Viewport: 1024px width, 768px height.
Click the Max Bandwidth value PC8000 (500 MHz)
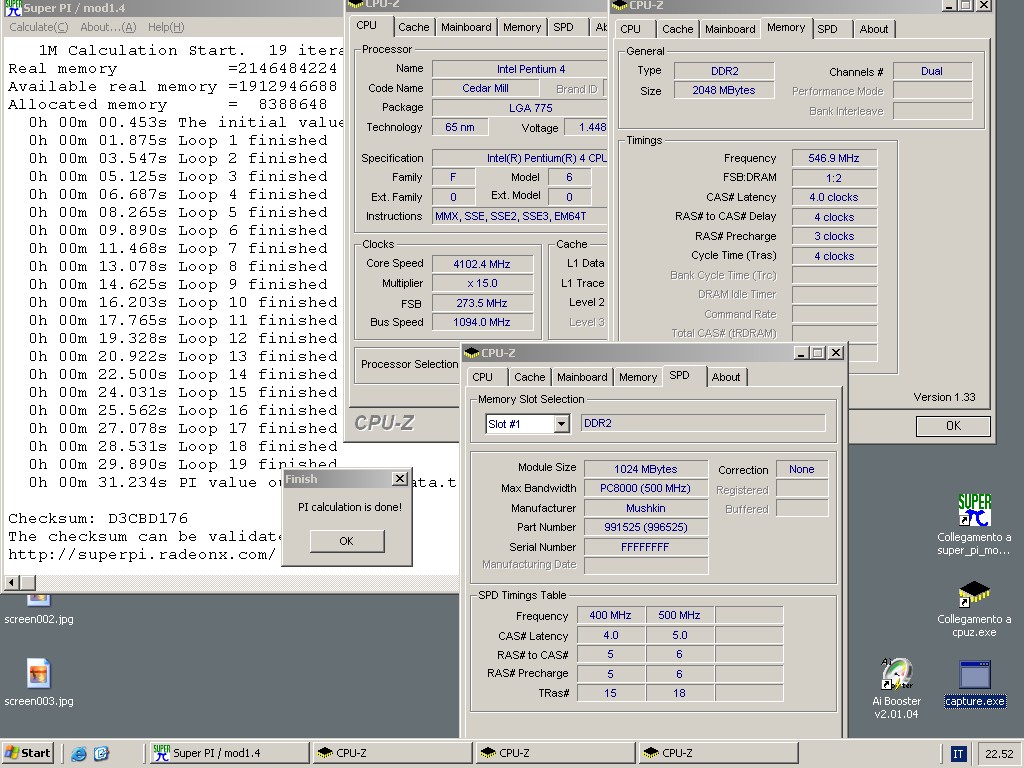point(646,488)
